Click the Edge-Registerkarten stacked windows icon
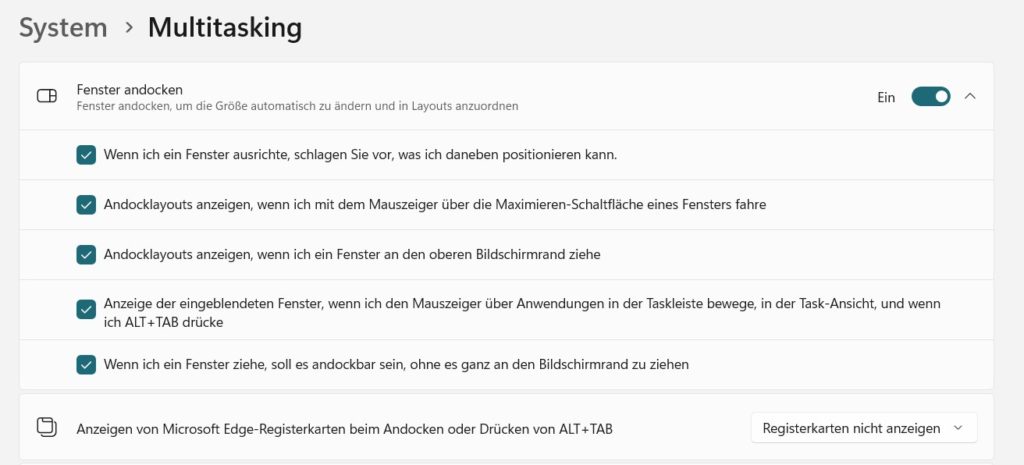 [46, 428]
